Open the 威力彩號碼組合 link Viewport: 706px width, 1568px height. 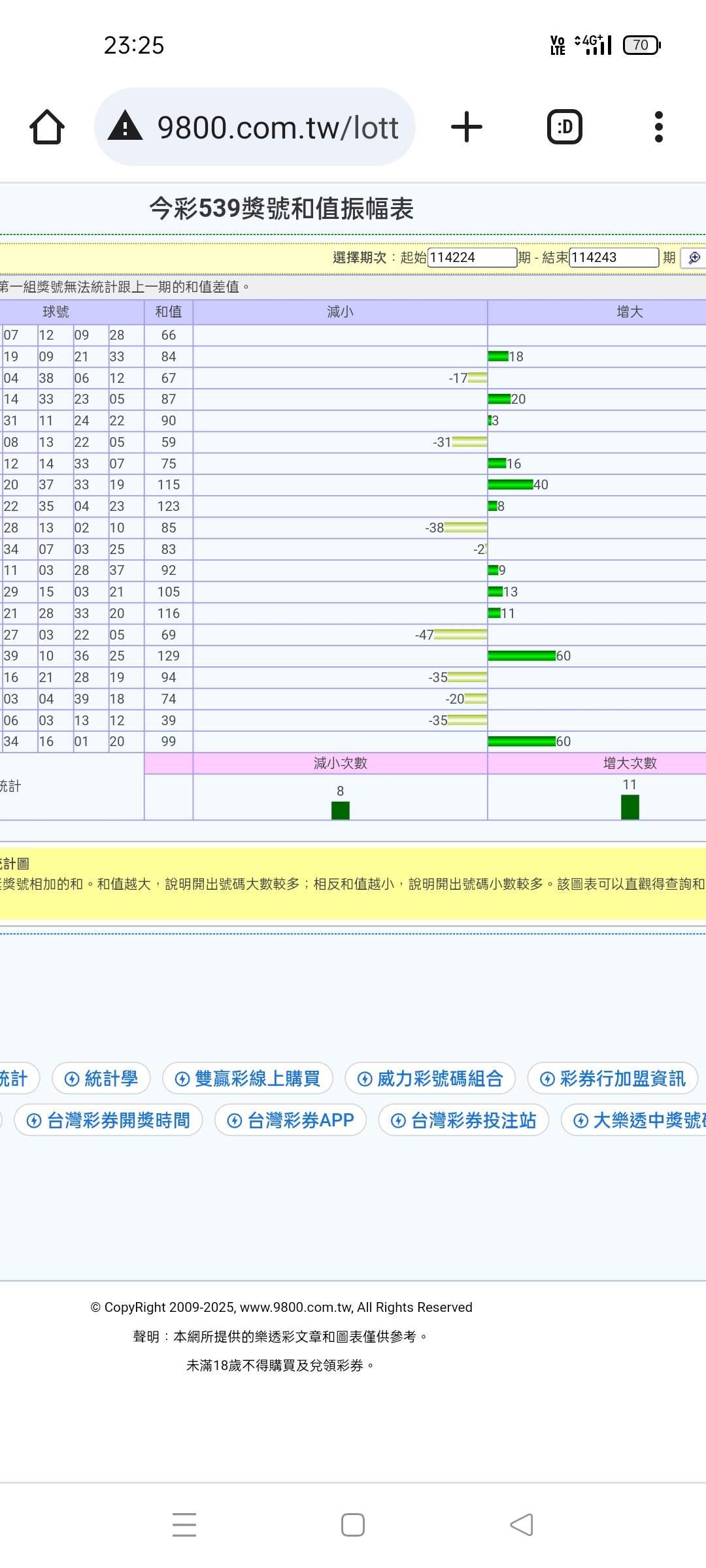(430, 1078)
